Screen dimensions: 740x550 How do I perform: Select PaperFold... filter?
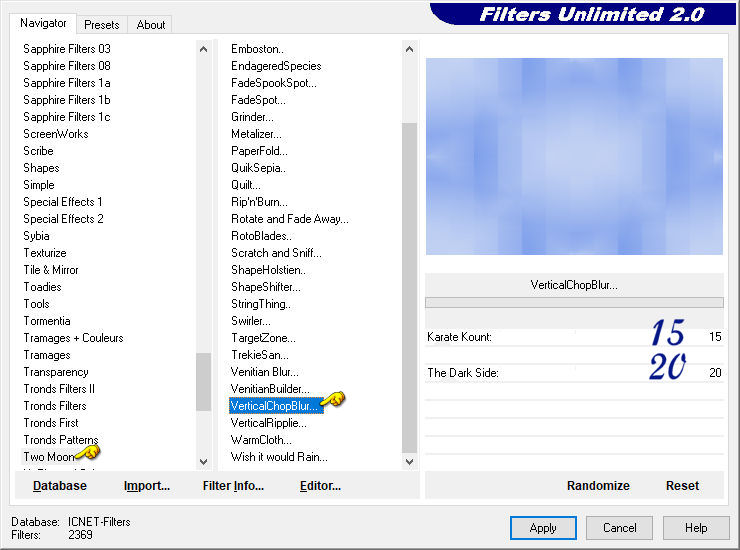tap(259, 151)
